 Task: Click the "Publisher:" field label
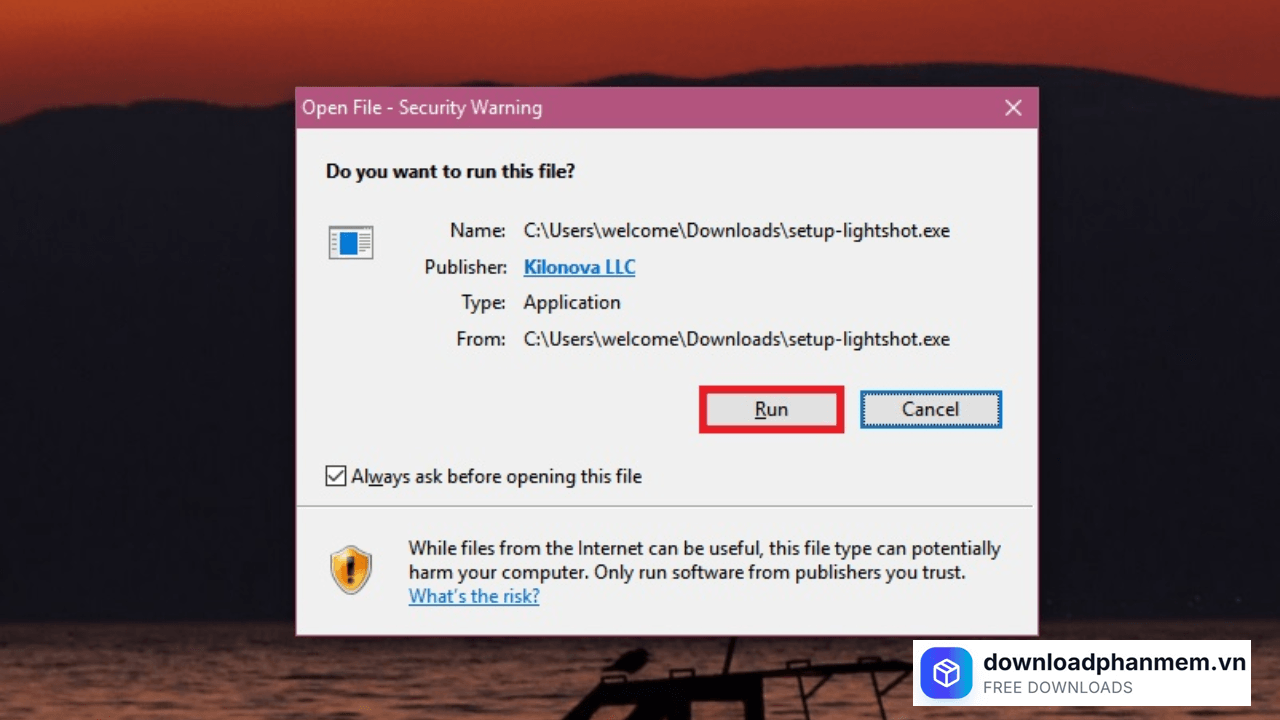466,267
